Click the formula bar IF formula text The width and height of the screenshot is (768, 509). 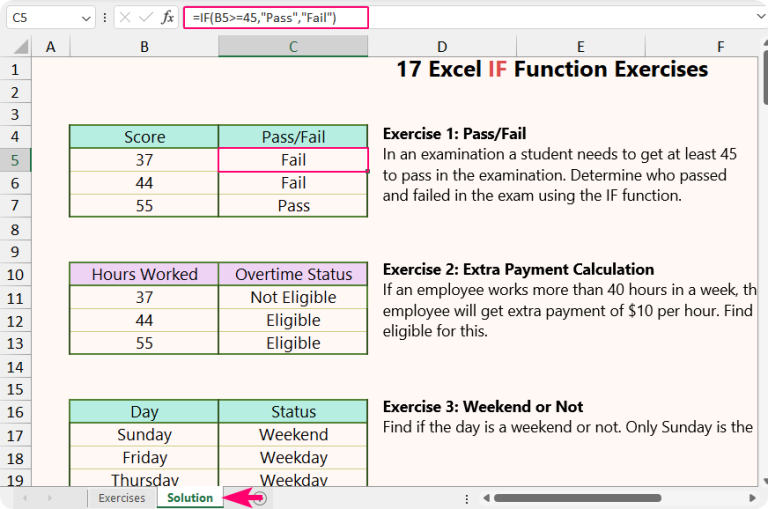coord(264,18)
